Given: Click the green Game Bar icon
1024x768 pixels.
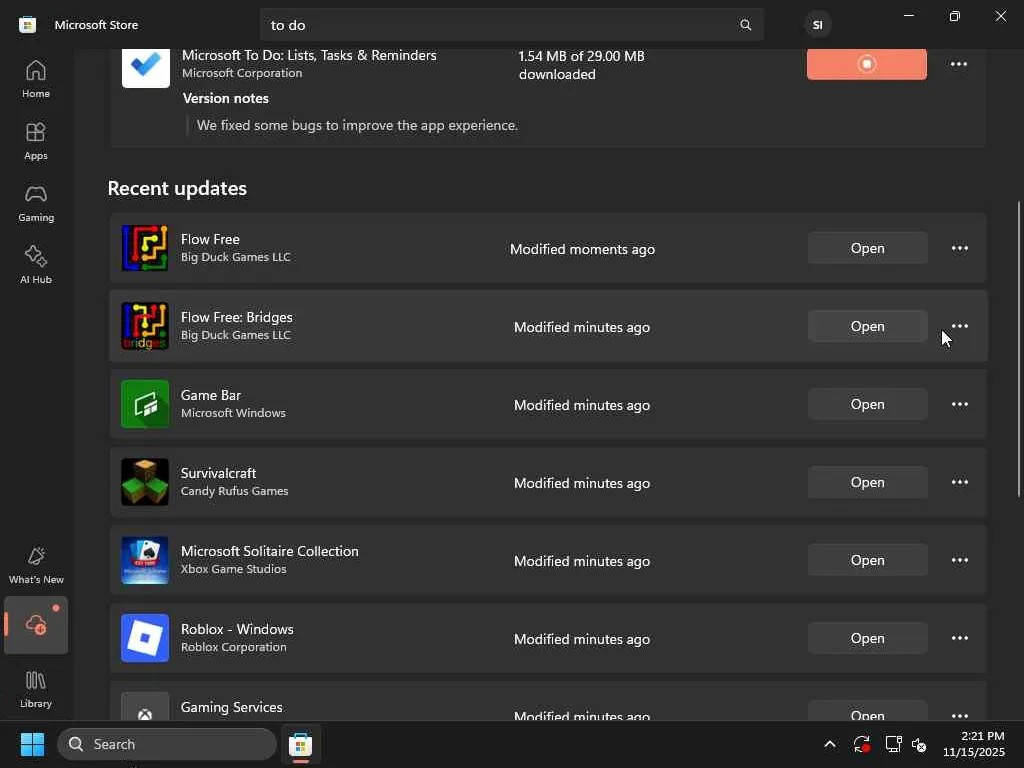Looking at the screenshot, I should 145,404.
